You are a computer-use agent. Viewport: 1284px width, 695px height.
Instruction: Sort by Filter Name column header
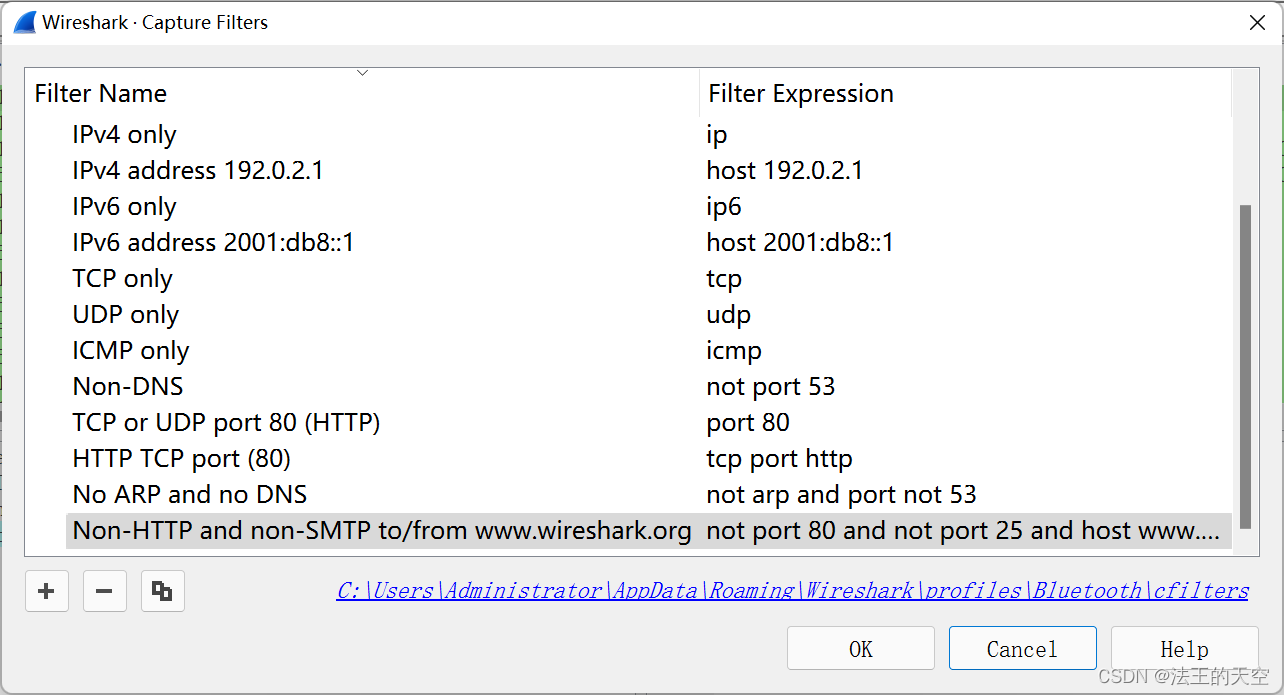(363, 94)
